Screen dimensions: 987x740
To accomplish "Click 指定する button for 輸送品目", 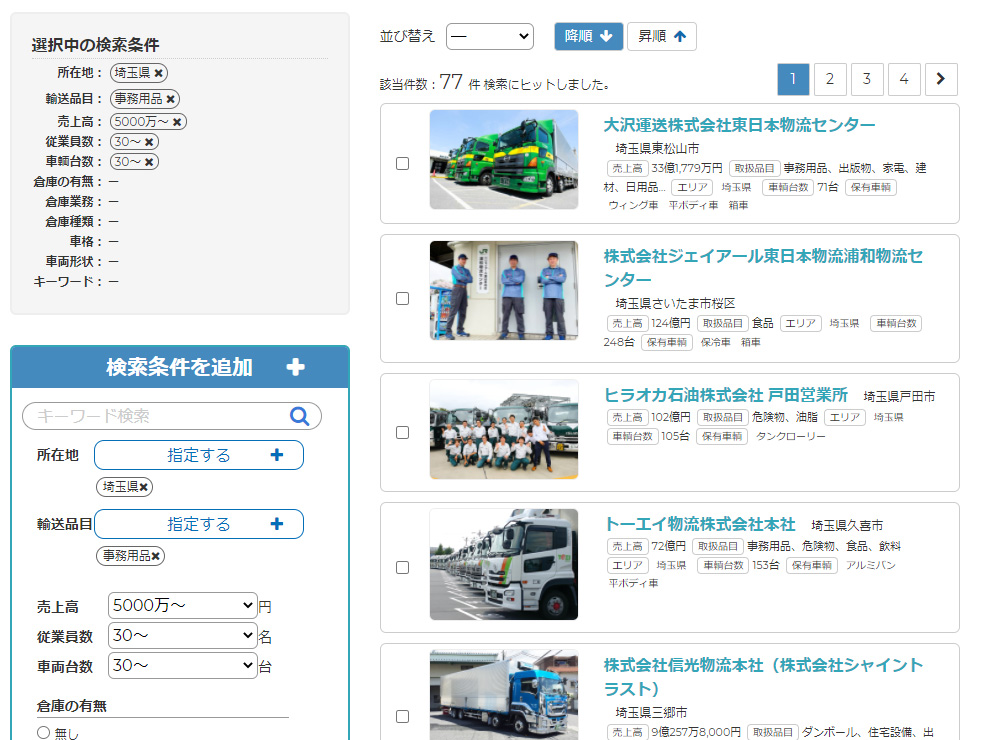I will [x=199, y=524].
